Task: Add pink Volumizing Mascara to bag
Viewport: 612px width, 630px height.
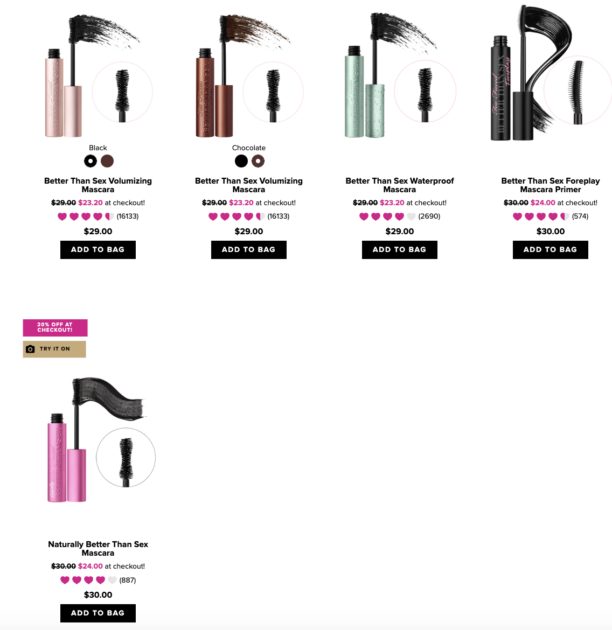Action: [98, 250]
